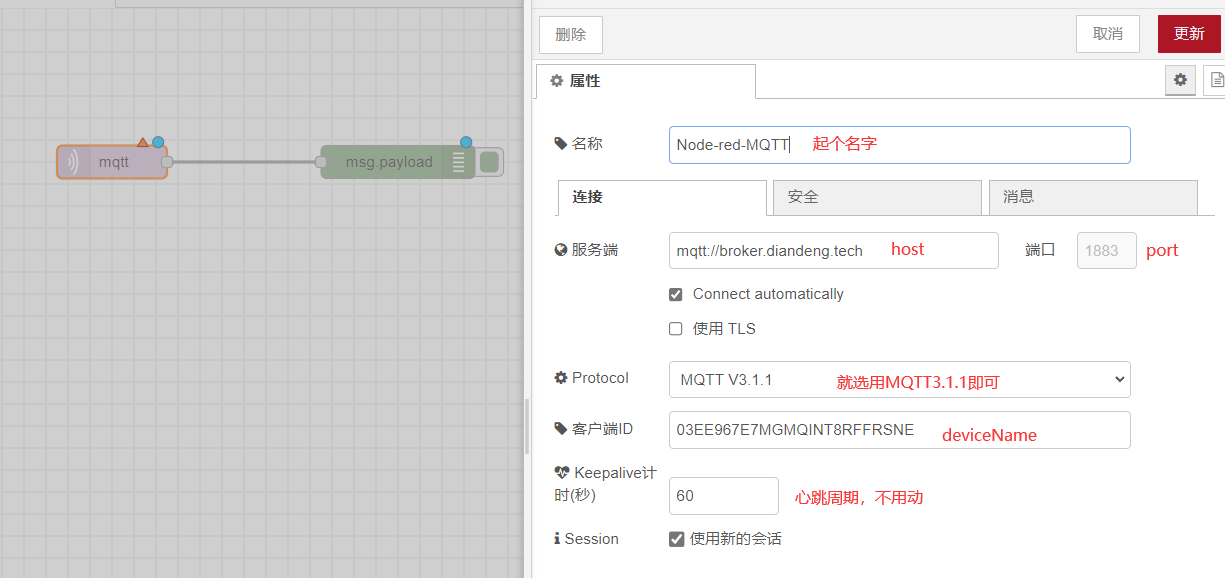The width and height of the screenshot is (1225, 578).
Task: Enable the 使用 TLS checkbox
Action: 676,328
